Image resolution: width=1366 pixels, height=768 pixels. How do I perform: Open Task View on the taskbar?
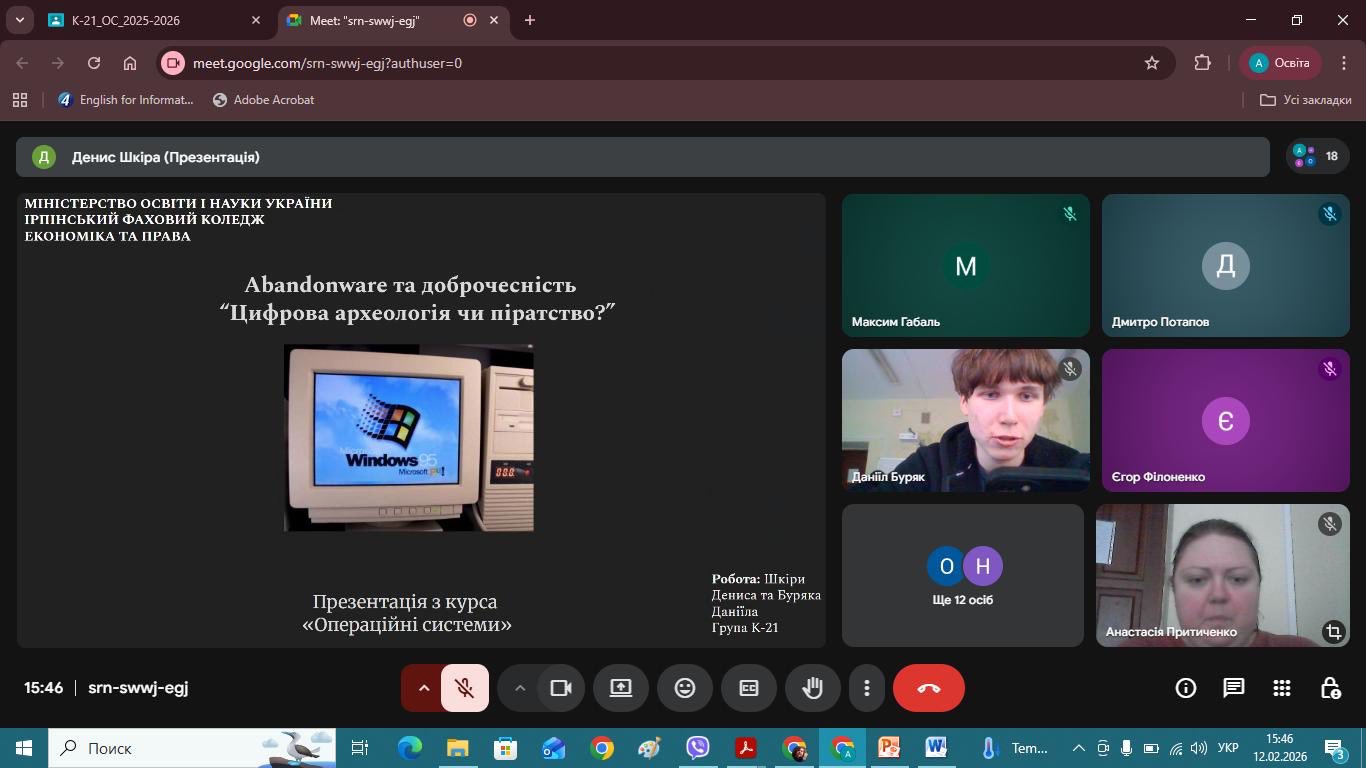360,748
